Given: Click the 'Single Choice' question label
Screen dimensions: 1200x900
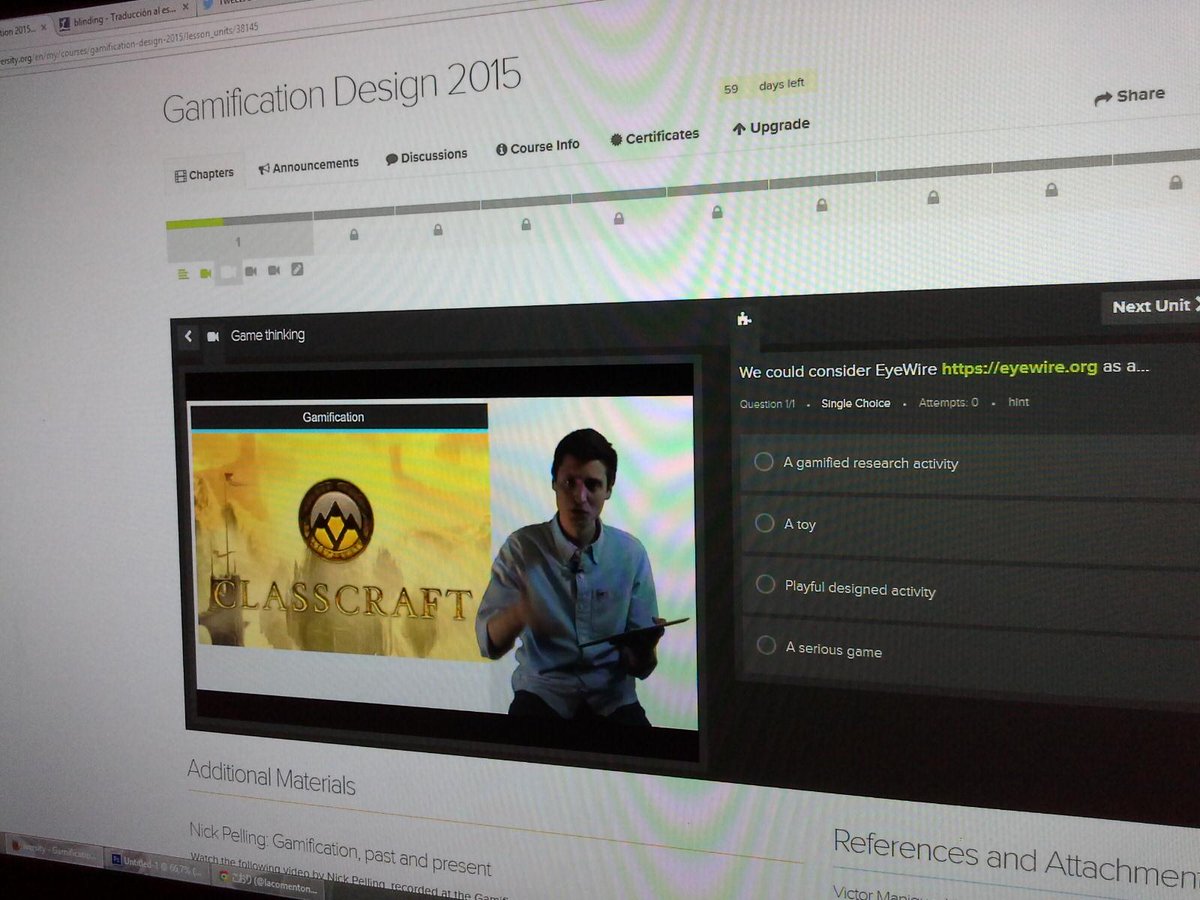Looking at the screenshot, I should tap(856, 404).
